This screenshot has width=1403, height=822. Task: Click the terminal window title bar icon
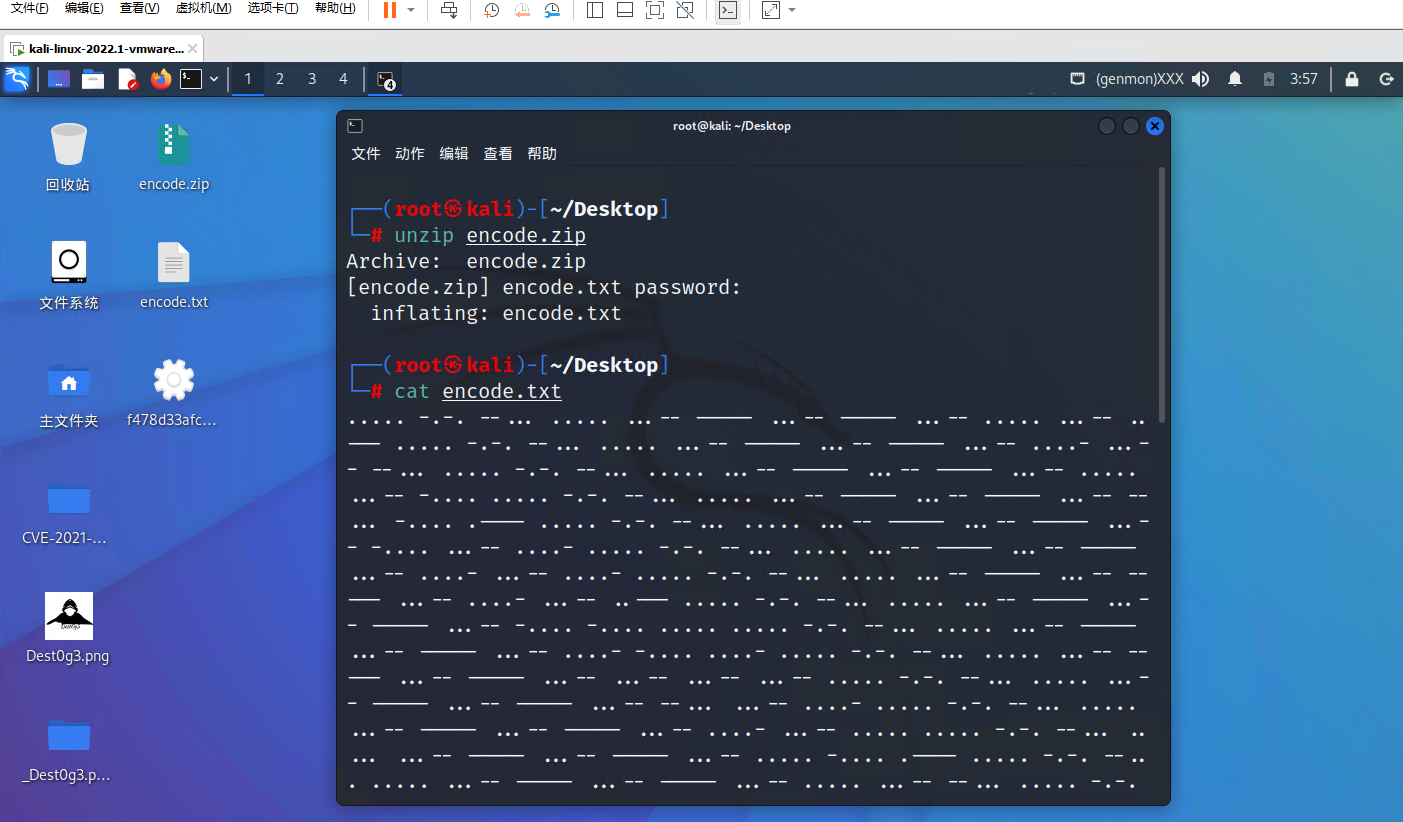point(355,126)
